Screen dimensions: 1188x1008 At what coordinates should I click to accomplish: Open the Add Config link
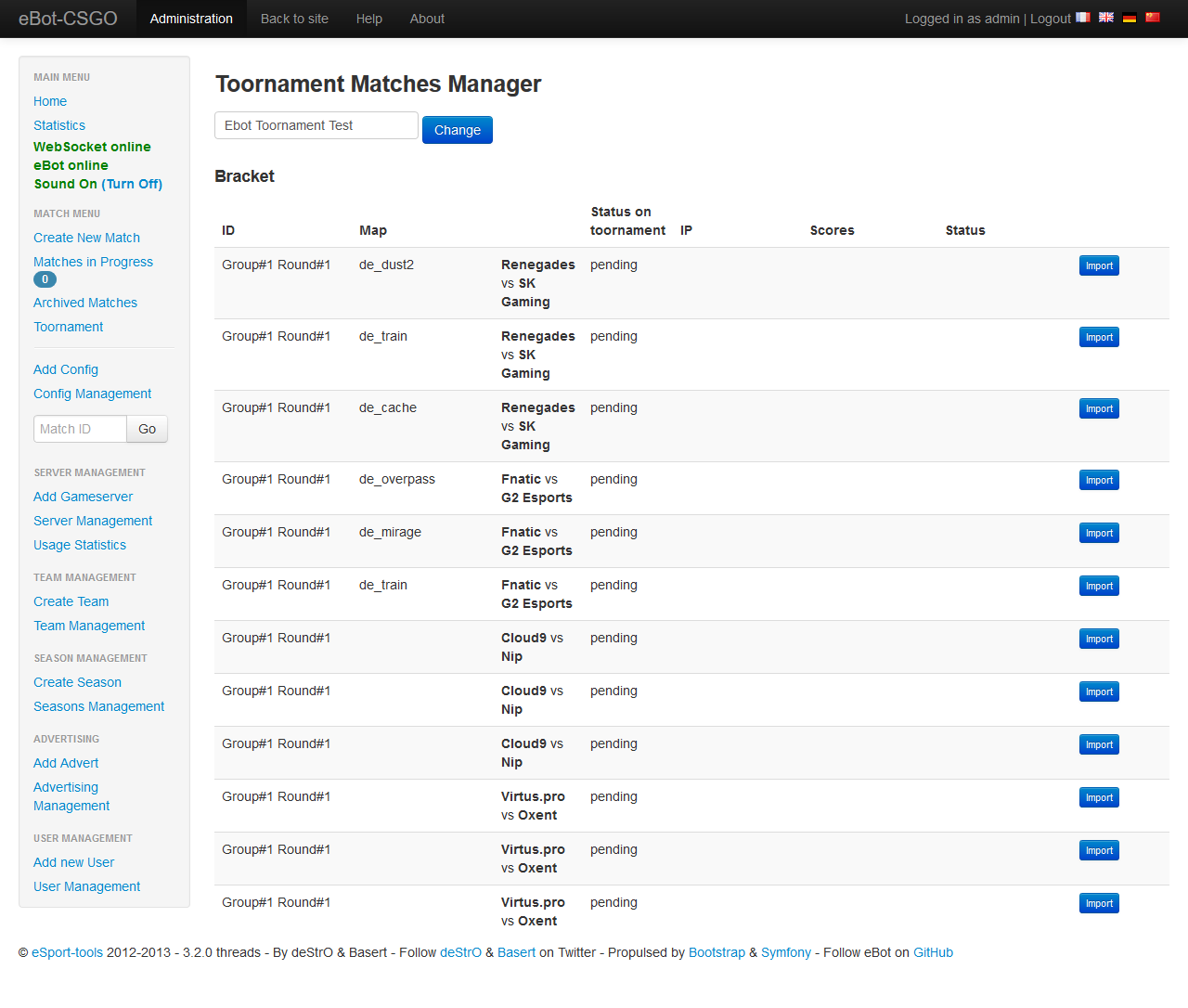66,369
